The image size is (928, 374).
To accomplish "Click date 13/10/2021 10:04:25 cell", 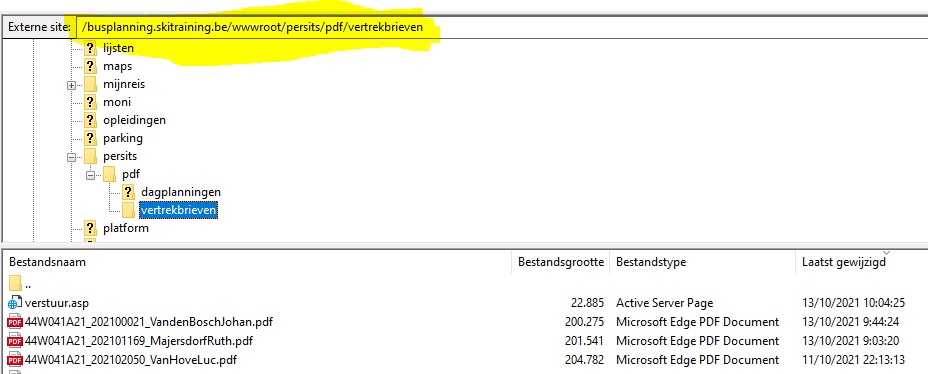I will (x=853, y=303).
